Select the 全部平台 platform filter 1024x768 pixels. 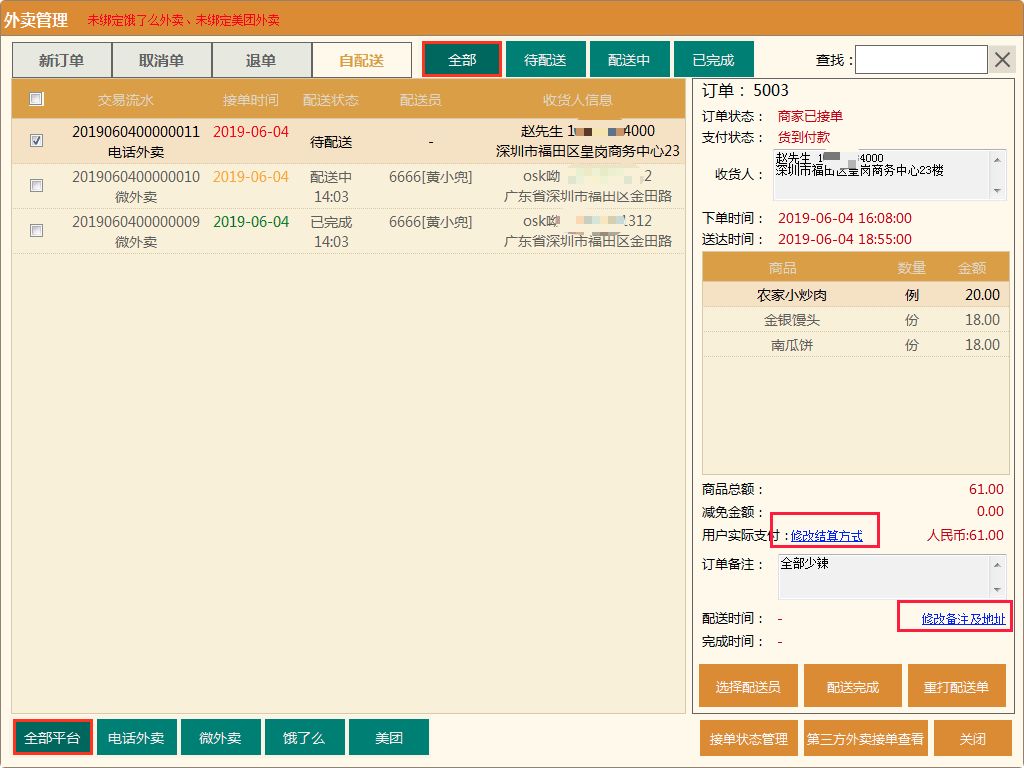[x=52, y=738]
